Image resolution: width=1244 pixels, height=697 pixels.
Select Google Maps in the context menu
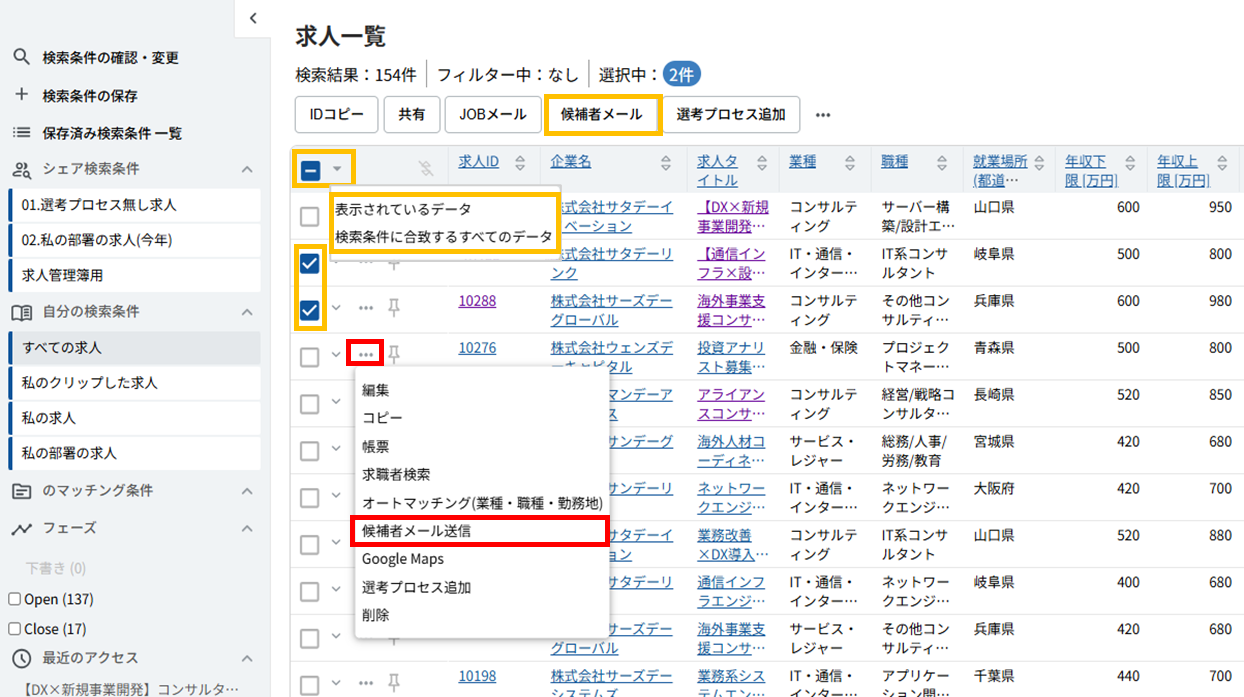click(403, 559)
